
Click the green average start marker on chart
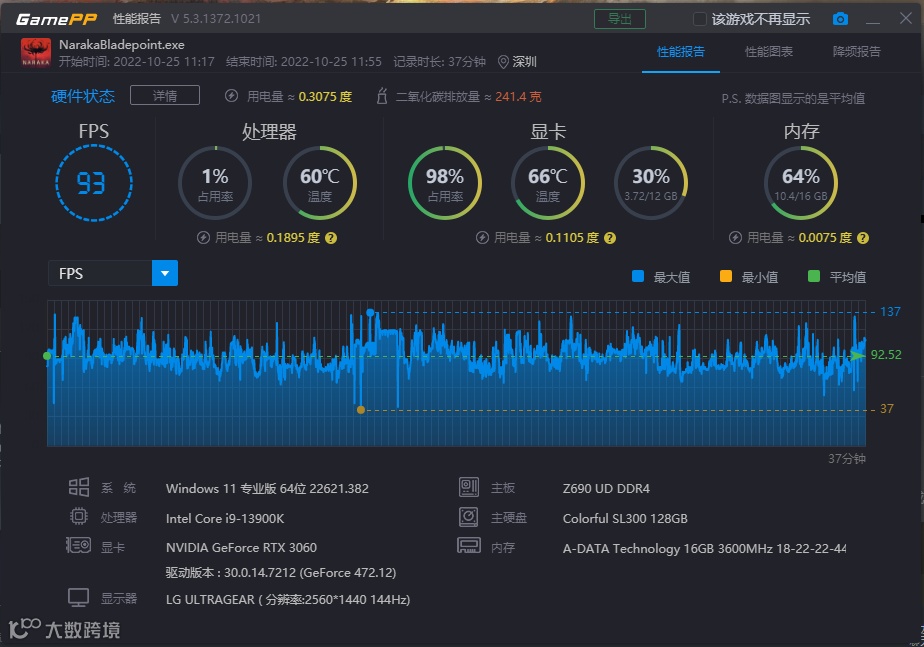[x=47, y=356]
